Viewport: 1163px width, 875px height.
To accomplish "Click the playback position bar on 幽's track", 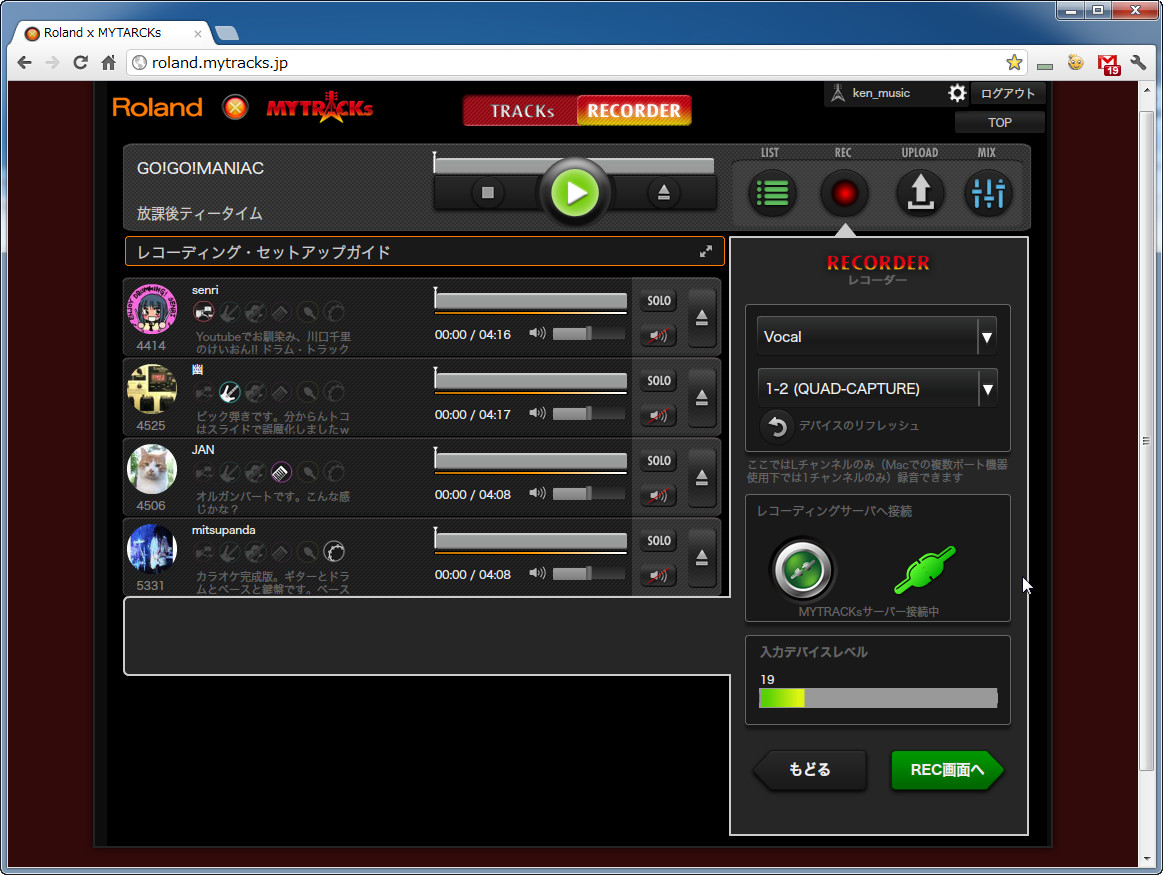I will 530,381.
